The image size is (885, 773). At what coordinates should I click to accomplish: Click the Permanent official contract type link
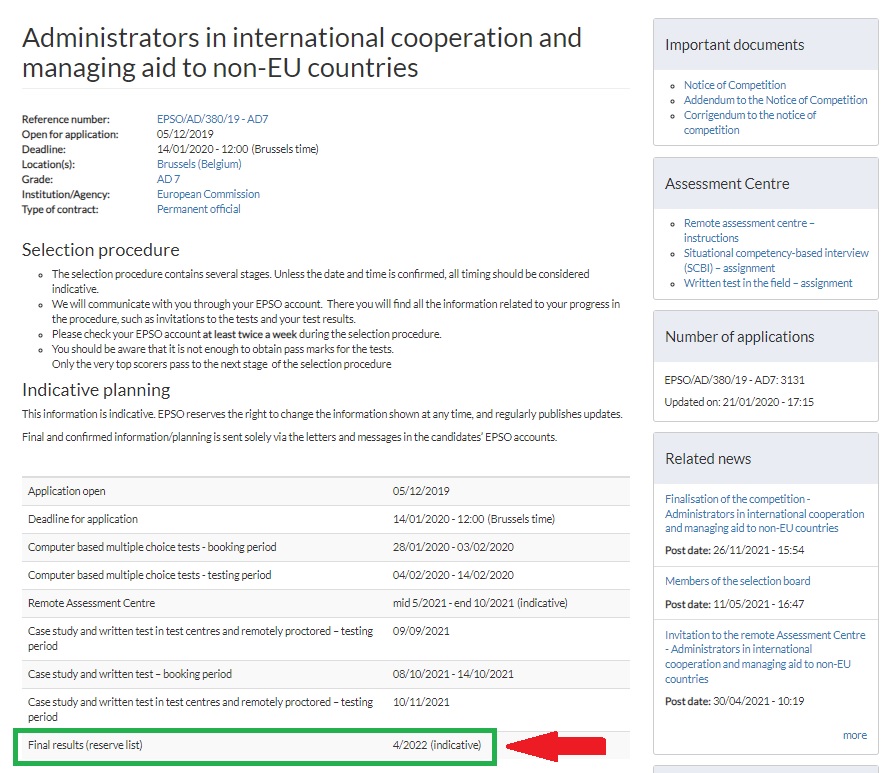(x=198, y=209)
